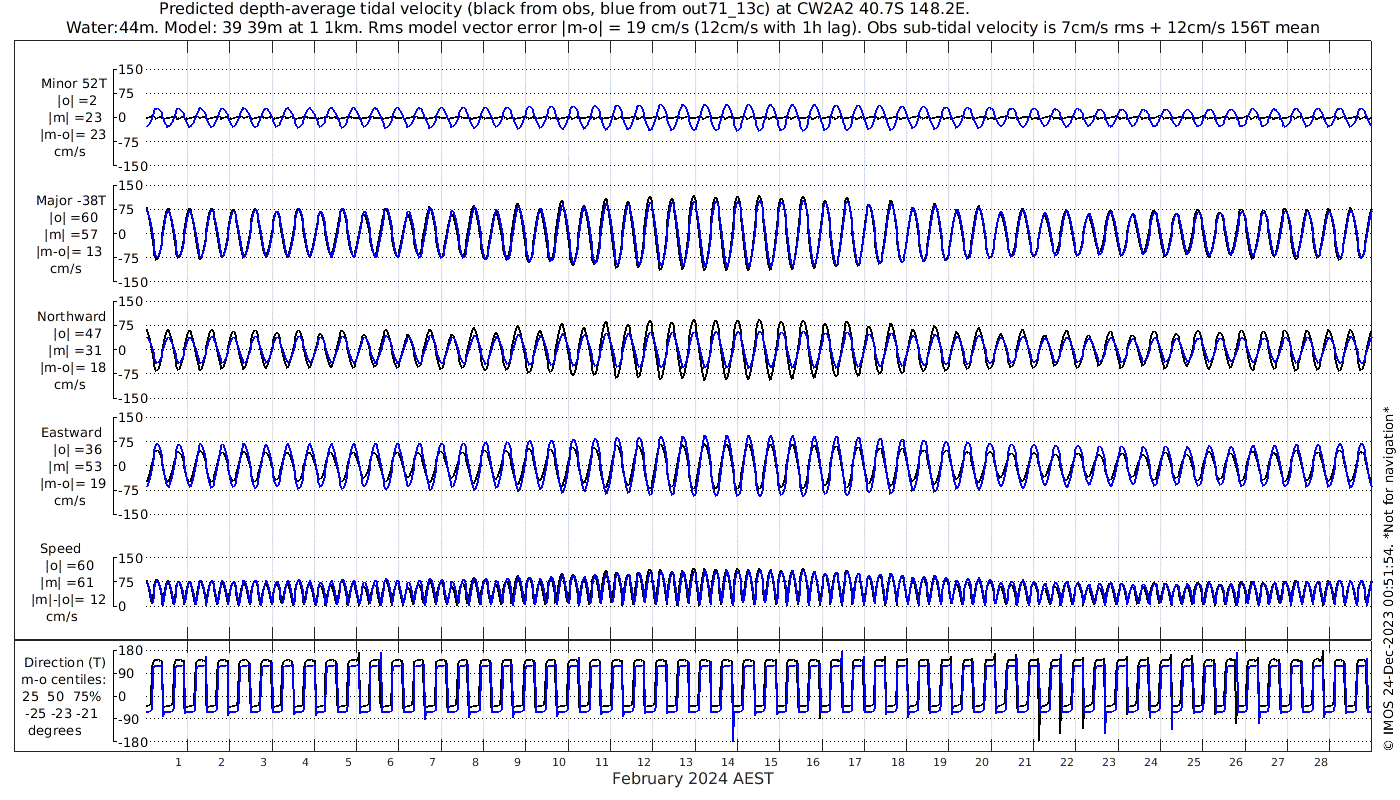
Task: Click the "February 2024 AEST" axis label
Action: 692,779
